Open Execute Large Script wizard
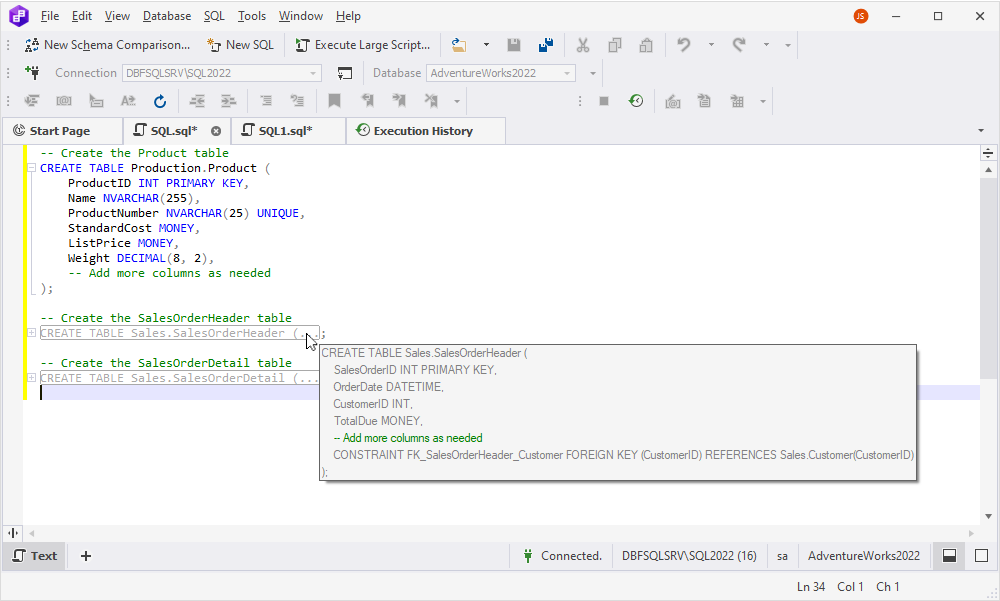The width and height of the screenshot is (1000, 601). click(x=363, y=45)
